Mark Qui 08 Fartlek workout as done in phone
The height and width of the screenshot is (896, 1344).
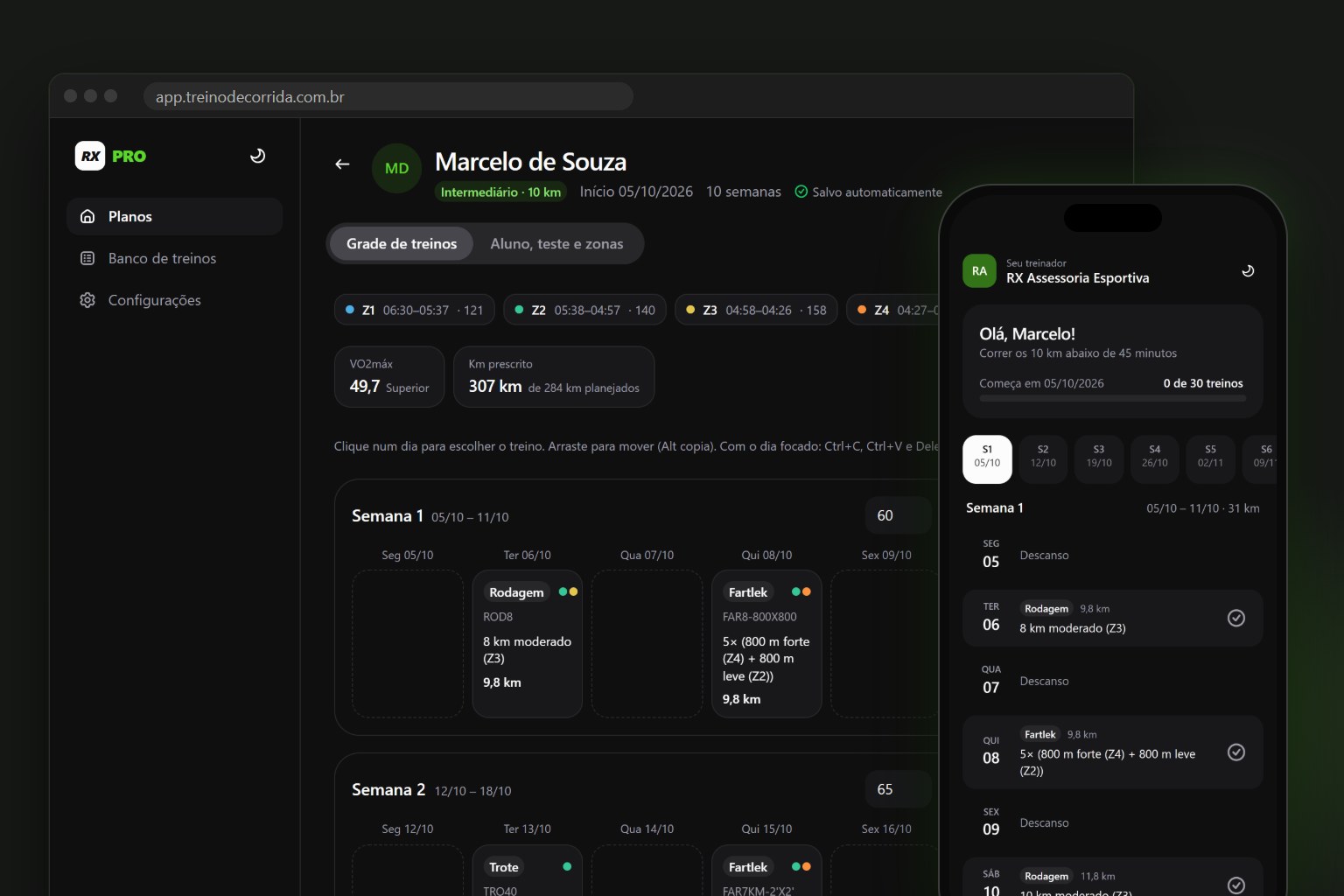1236,752
